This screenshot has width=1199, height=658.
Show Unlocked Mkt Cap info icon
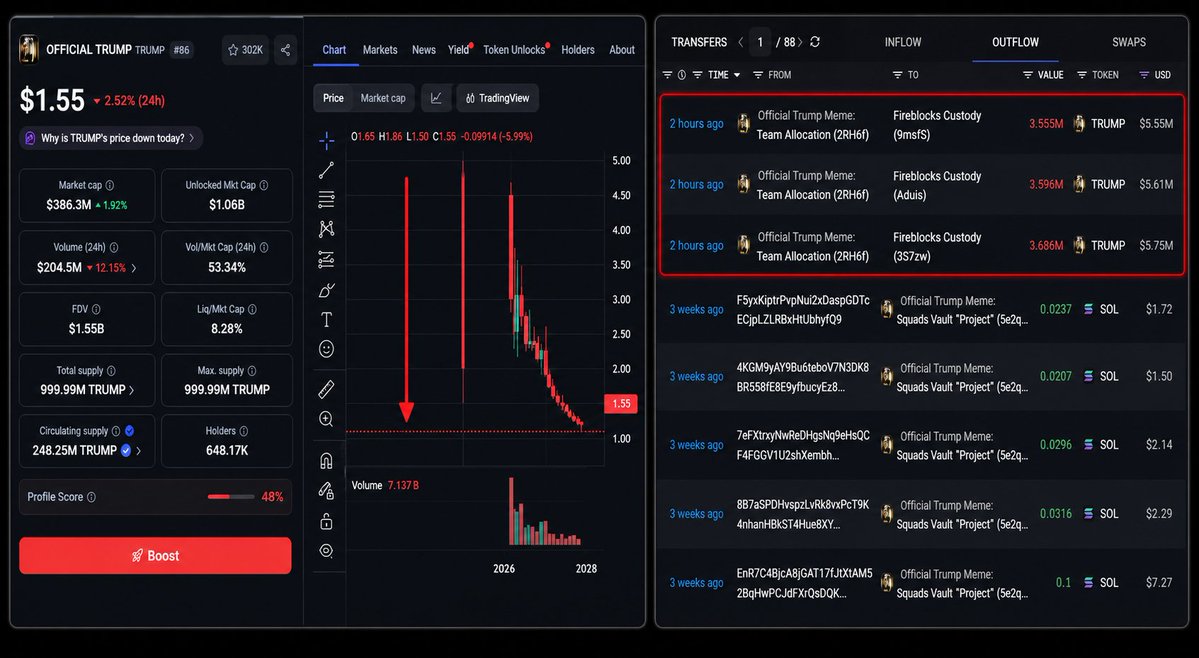click(x=264, y=185)
